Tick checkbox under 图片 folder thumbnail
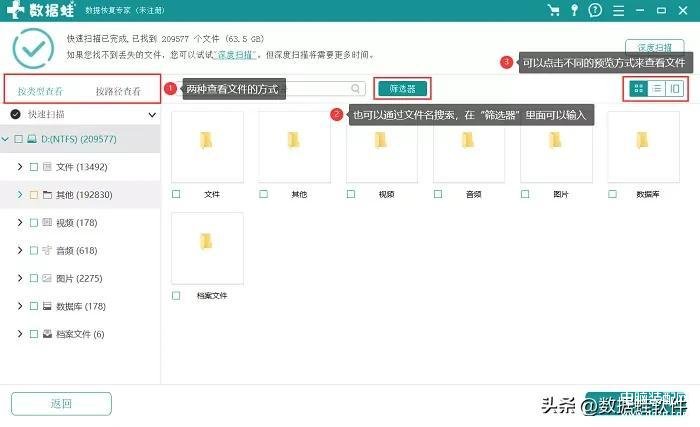This screenshot has height=427, width=700. [x=525, y=194]
